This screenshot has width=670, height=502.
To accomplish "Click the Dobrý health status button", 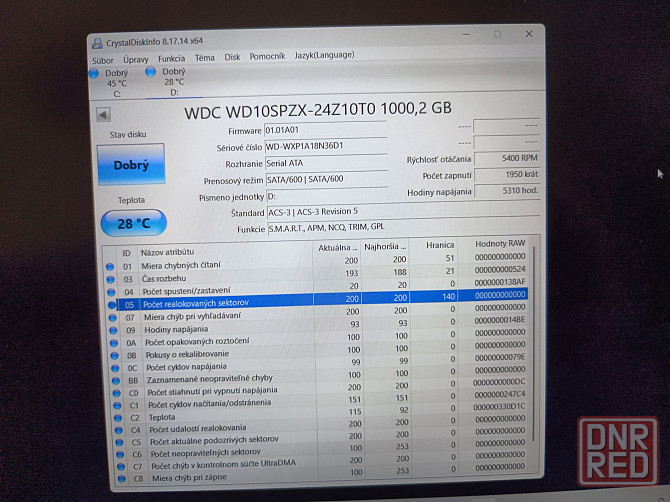I will [x=131, y=164].
